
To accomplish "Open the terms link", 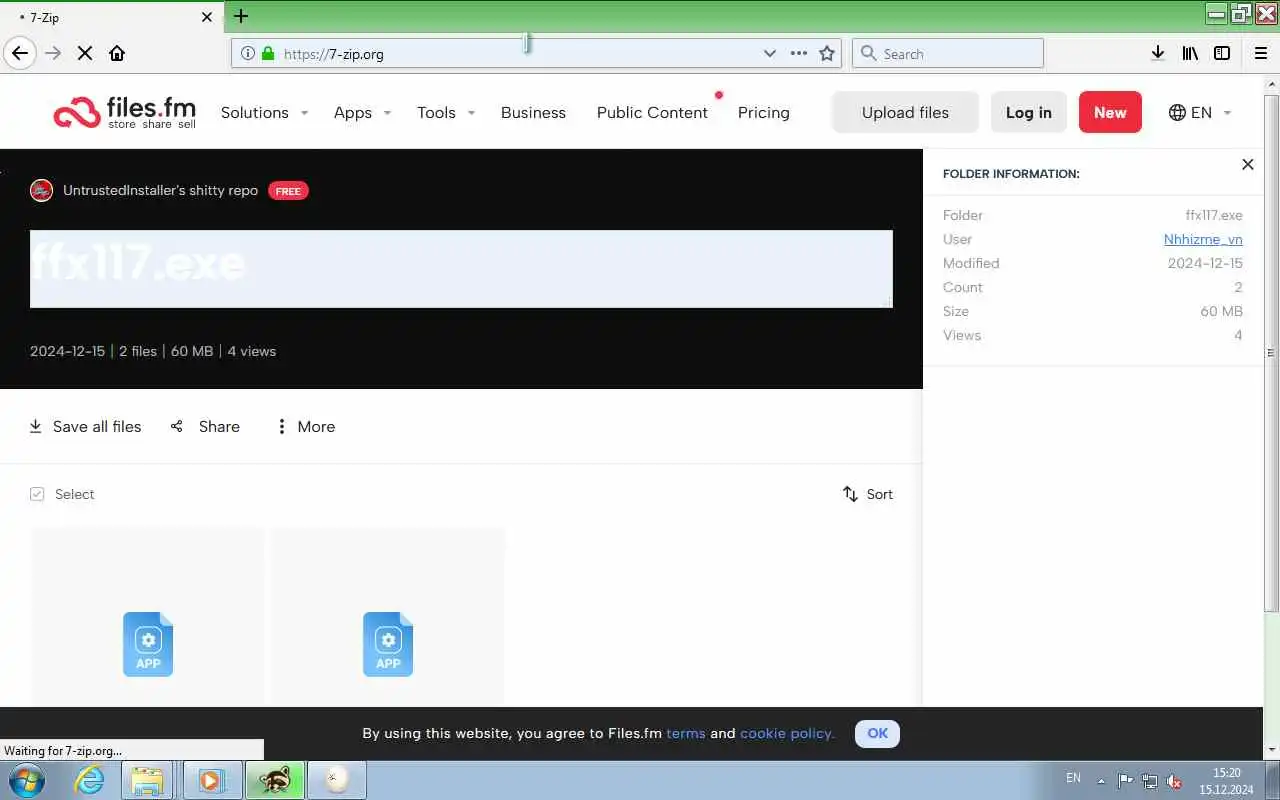I will point(685,733).
